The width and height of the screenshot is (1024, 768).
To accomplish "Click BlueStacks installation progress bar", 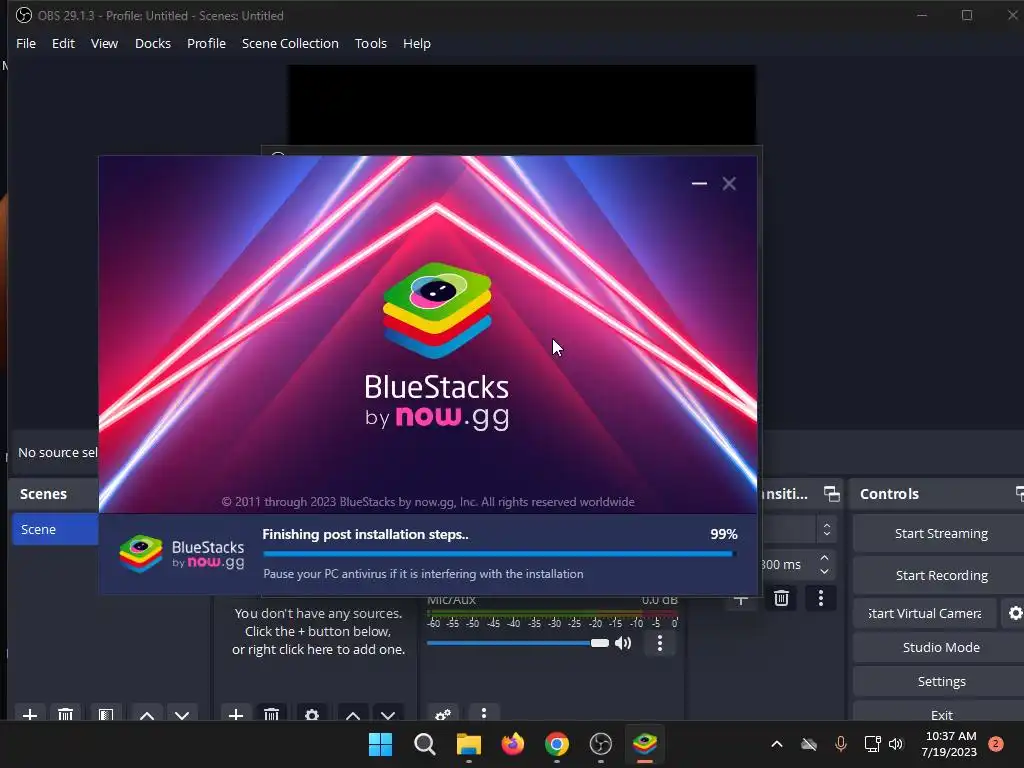I will [x=500, y=554].
